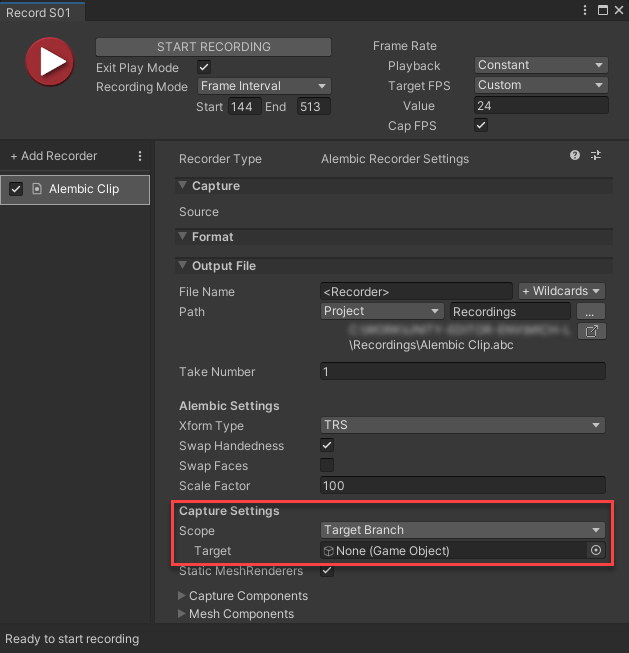
Task: Click the big red record play button
Action: pos(47,63)
